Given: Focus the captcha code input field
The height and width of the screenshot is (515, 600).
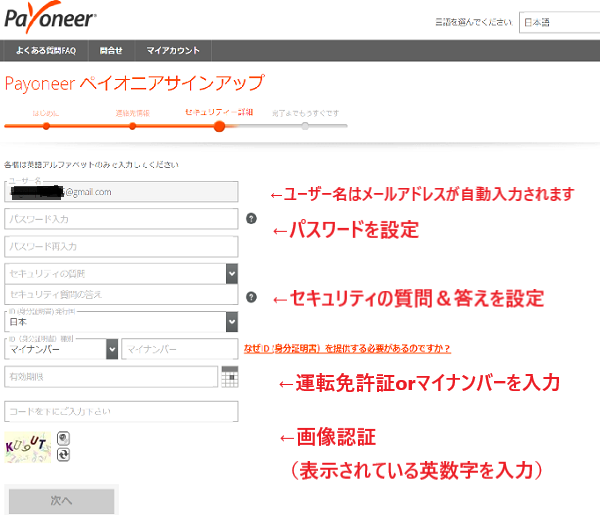Looking at the screenshot, I should (x=121, y=411).
